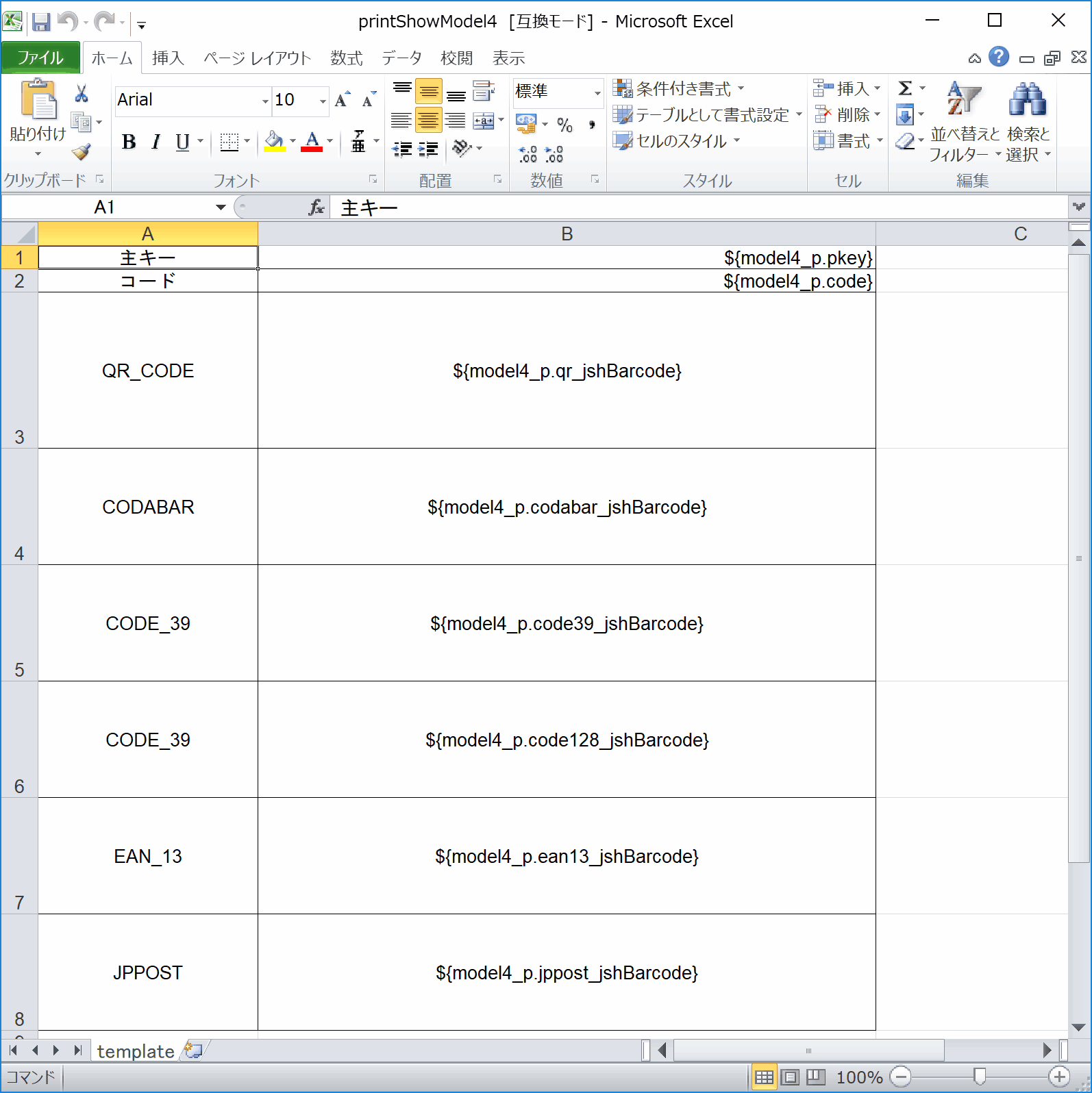Toggle Bold formatting

(x=129, y=142)
